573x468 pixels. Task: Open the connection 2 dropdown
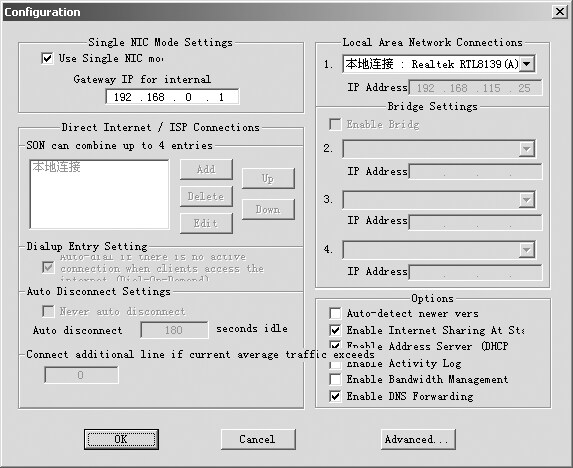click(x=527, y=149)
